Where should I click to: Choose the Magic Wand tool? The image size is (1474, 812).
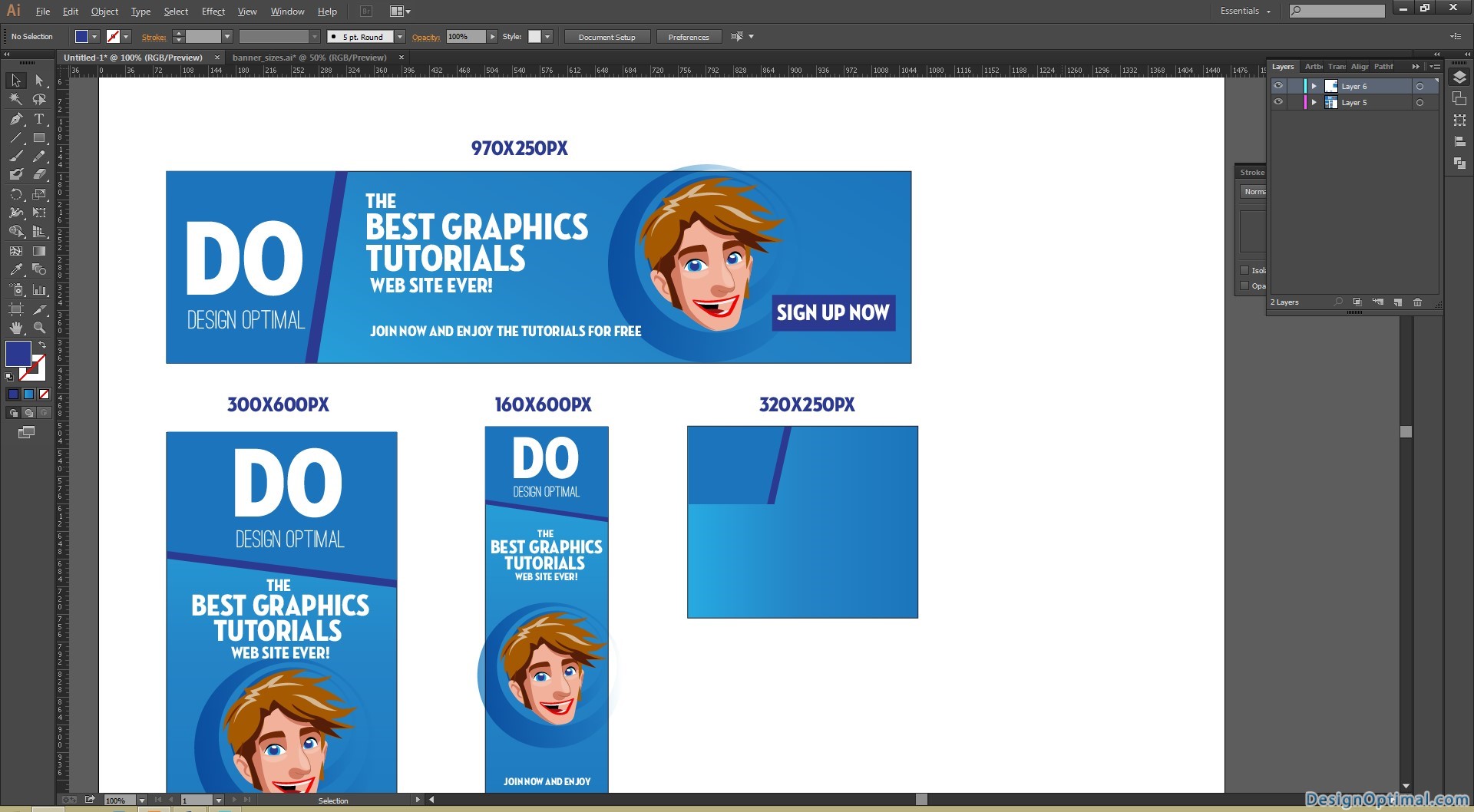(15, 99)
